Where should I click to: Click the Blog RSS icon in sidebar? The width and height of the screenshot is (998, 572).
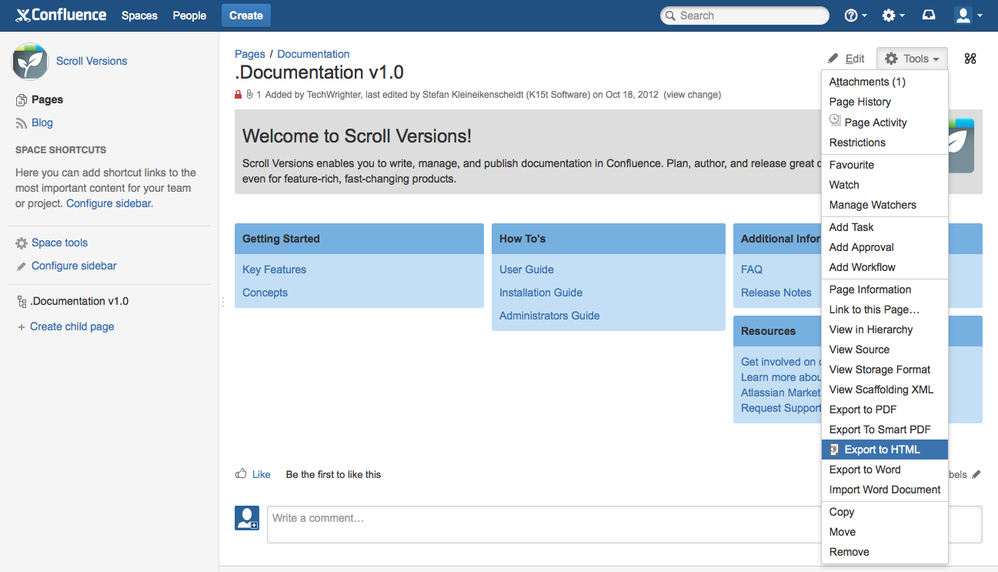coord(21,123)
